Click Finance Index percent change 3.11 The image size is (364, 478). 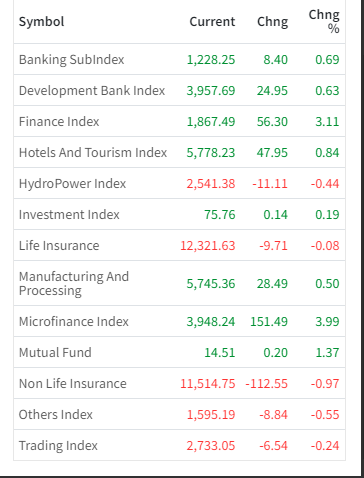coord(327,122)
